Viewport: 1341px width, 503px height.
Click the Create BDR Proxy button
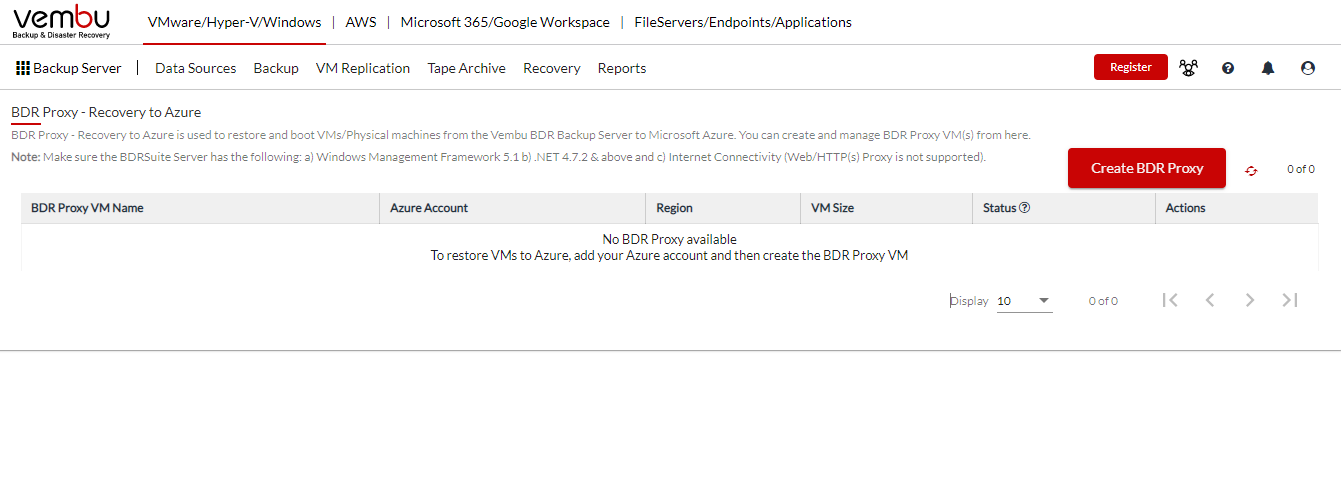(1147, 168)
